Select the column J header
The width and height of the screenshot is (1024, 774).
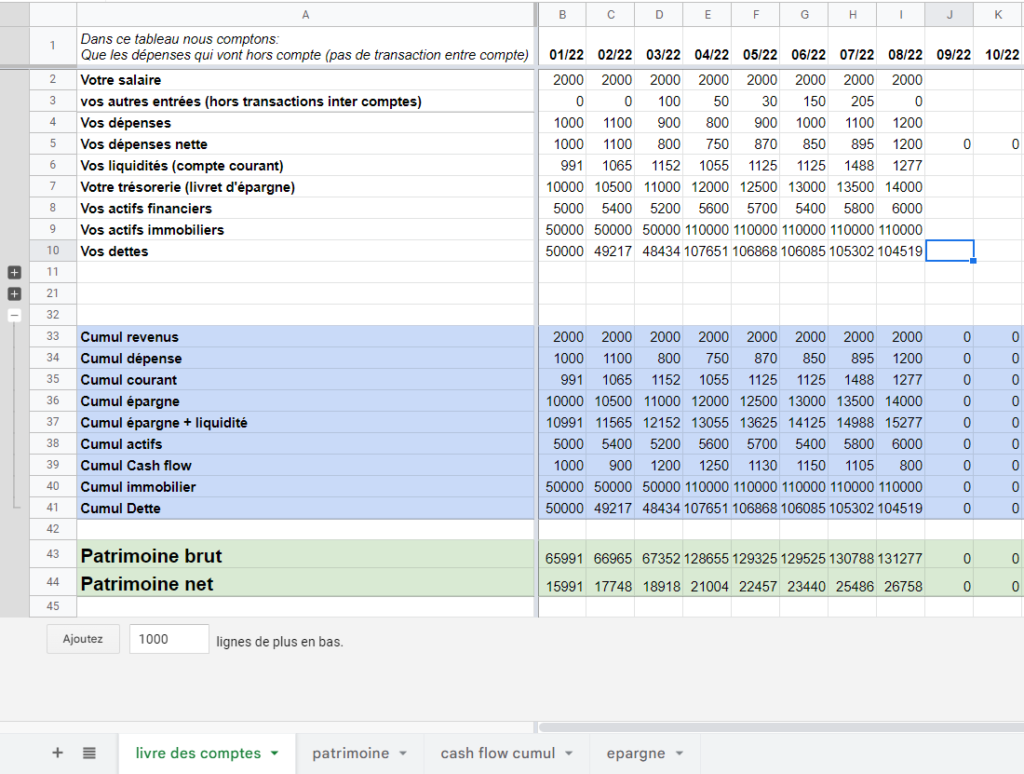(x=949, y=15)
